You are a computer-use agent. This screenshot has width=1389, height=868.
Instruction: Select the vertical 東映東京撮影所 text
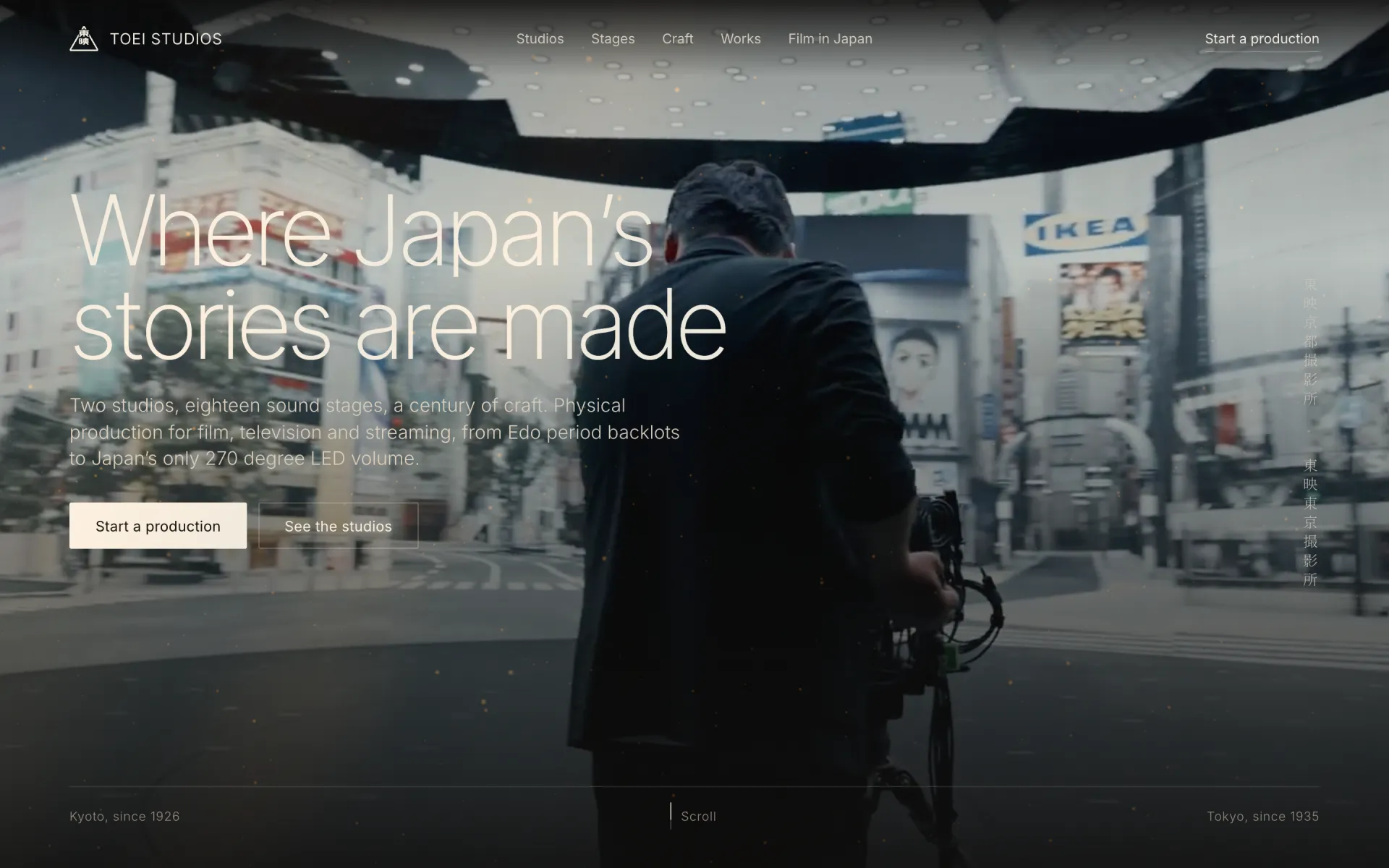point(1310,522)
